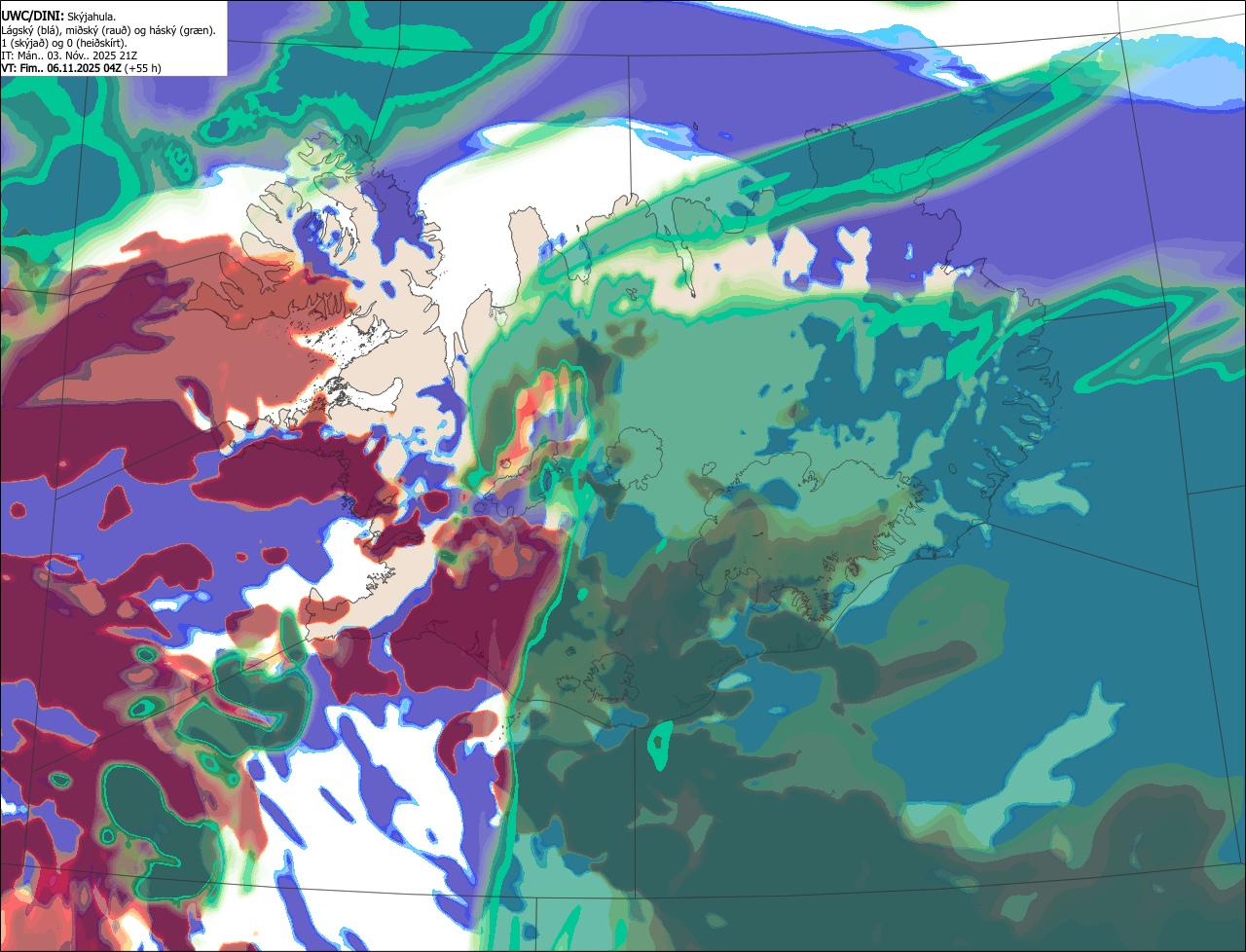Viewport: 1246px width, 952px height.
Task: Click the '1 (skýjað) og 0 (heiðskírt).' line
Action: (x=64, y=43)
